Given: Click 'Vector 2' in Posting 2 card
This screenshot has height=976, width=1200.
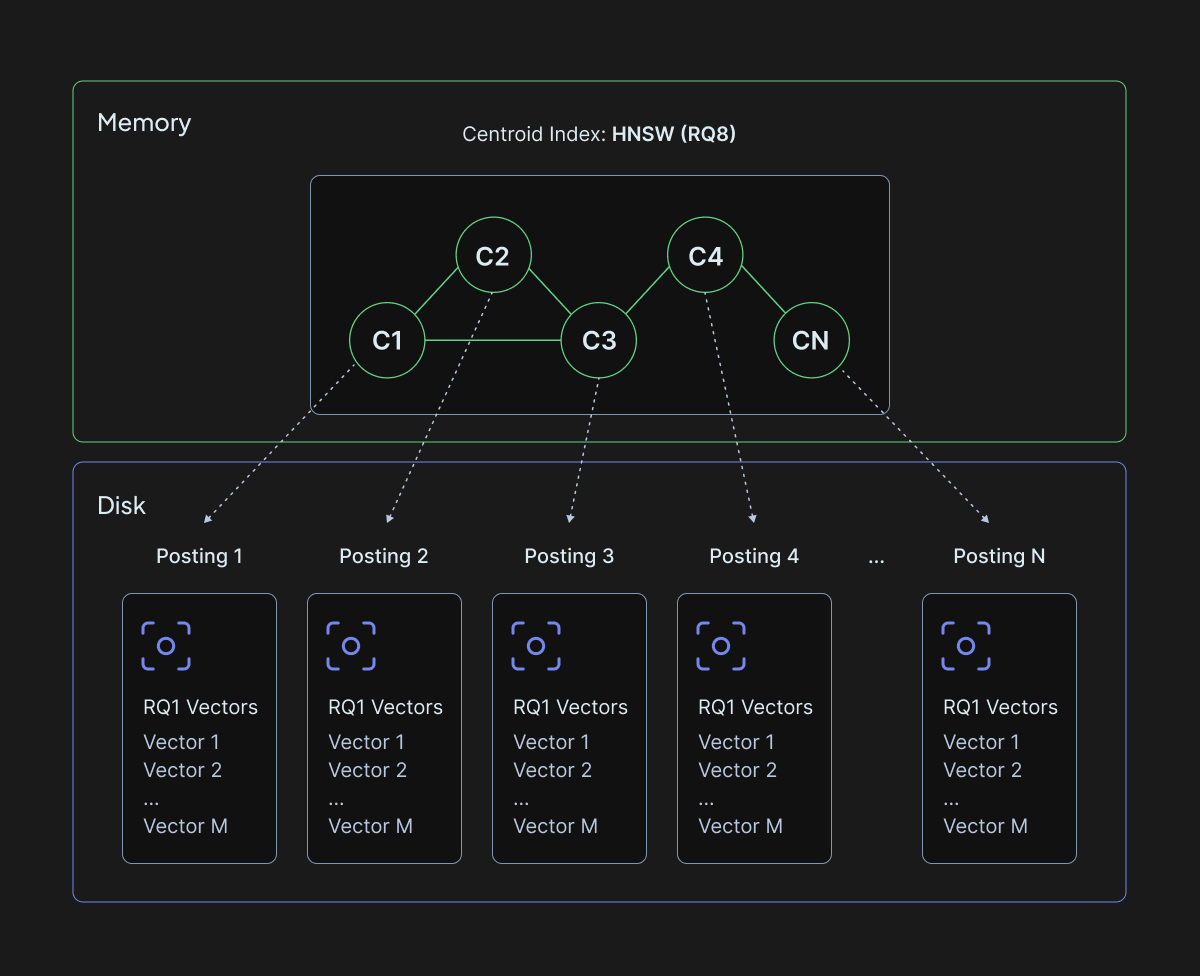Looking at the screenshot, I should [x=367, y=770].
